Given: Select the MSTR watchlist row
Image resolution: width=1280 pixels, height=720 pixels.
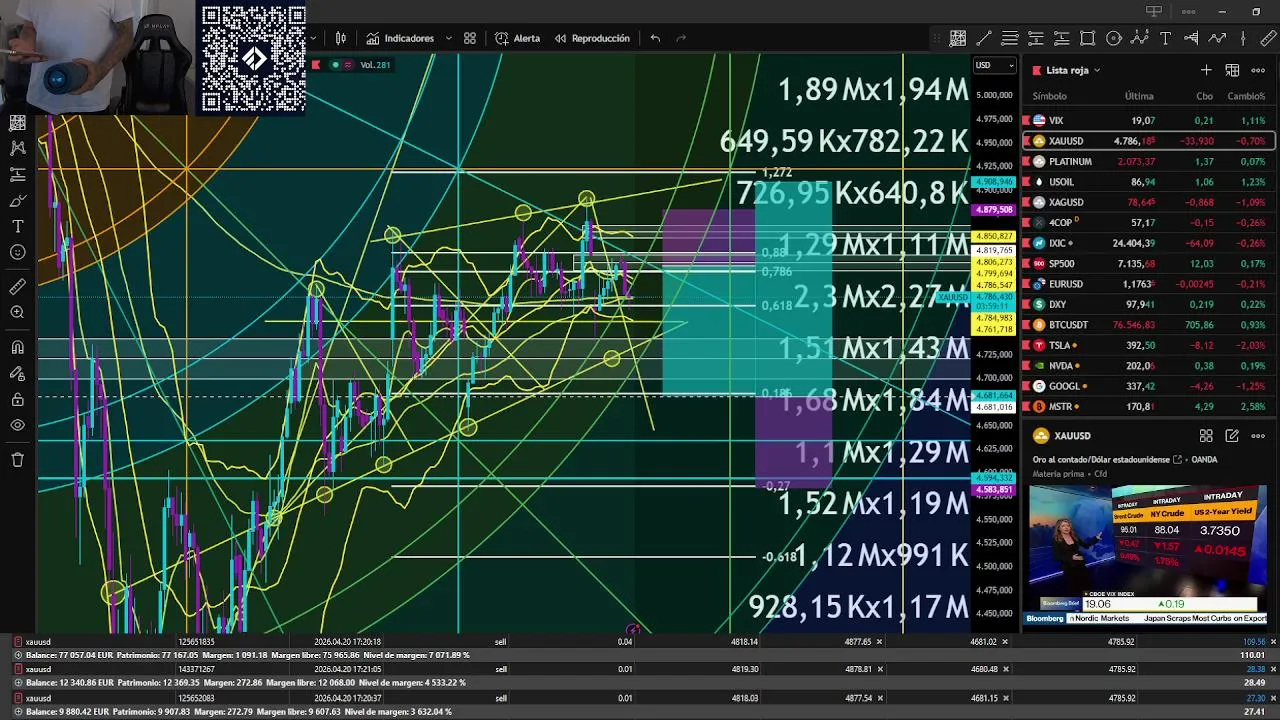Looking at the screenshot, I should (x=1148, y=407).
